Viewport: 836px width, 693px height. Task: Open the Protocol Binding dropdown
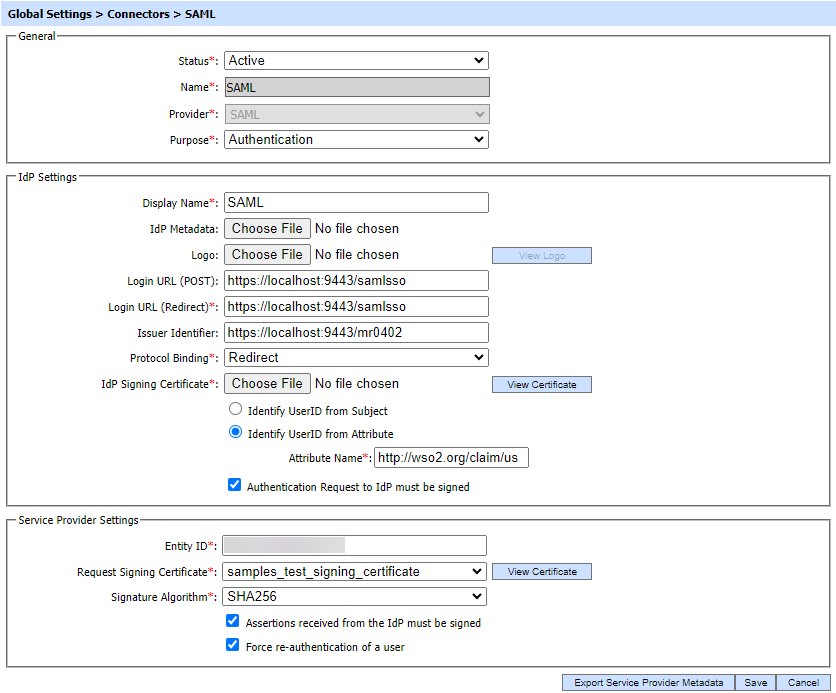pyautogui.click(x=356, y=358)
